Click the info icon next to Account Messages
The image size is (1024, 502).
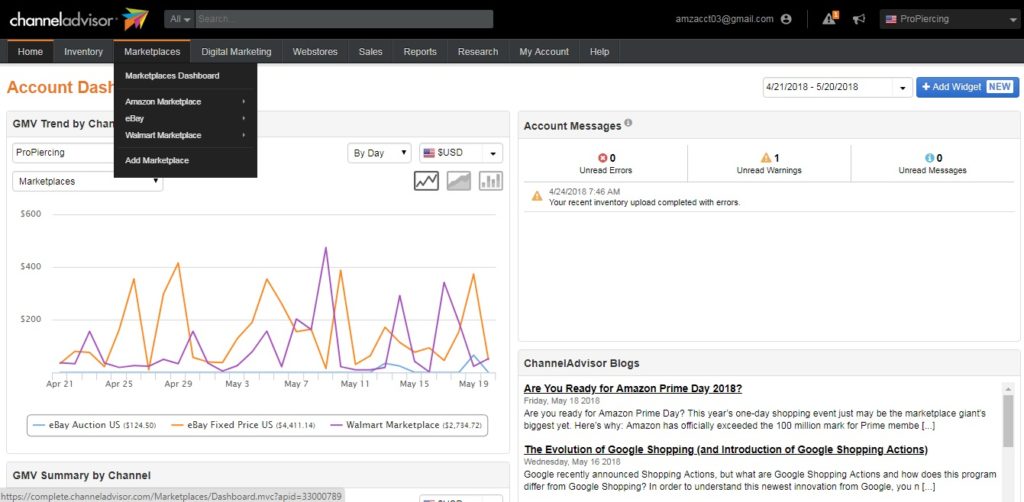pos(629,124)
